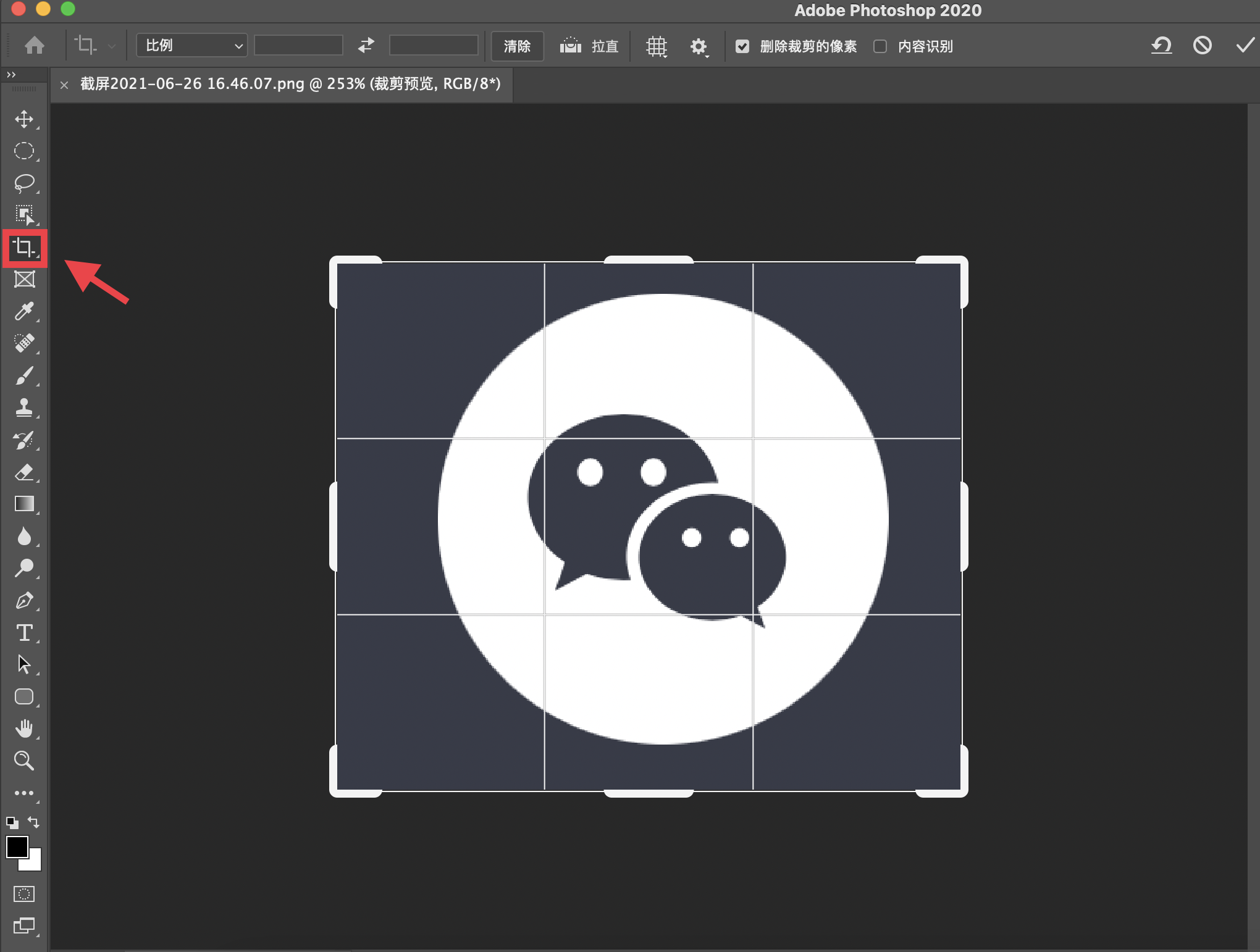Viewport: 1260px width, 952px height.
Task: Open the Edit Toolbar three-dots menu
Action: tap(24, 793)
